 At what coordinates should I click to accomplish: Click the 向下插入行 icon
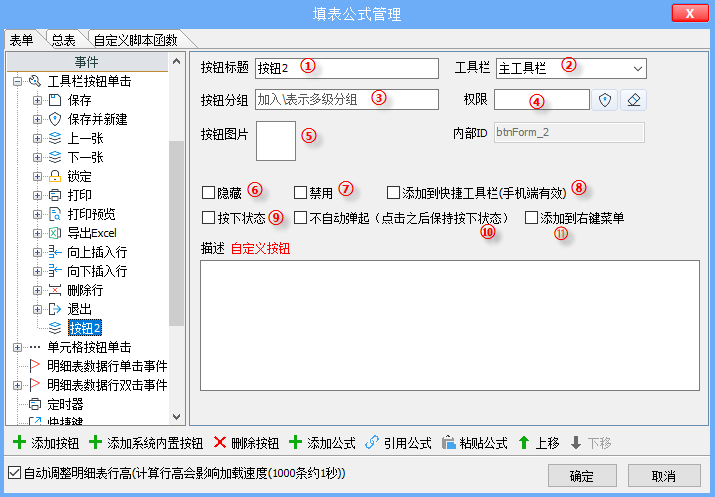coord(55,271)
